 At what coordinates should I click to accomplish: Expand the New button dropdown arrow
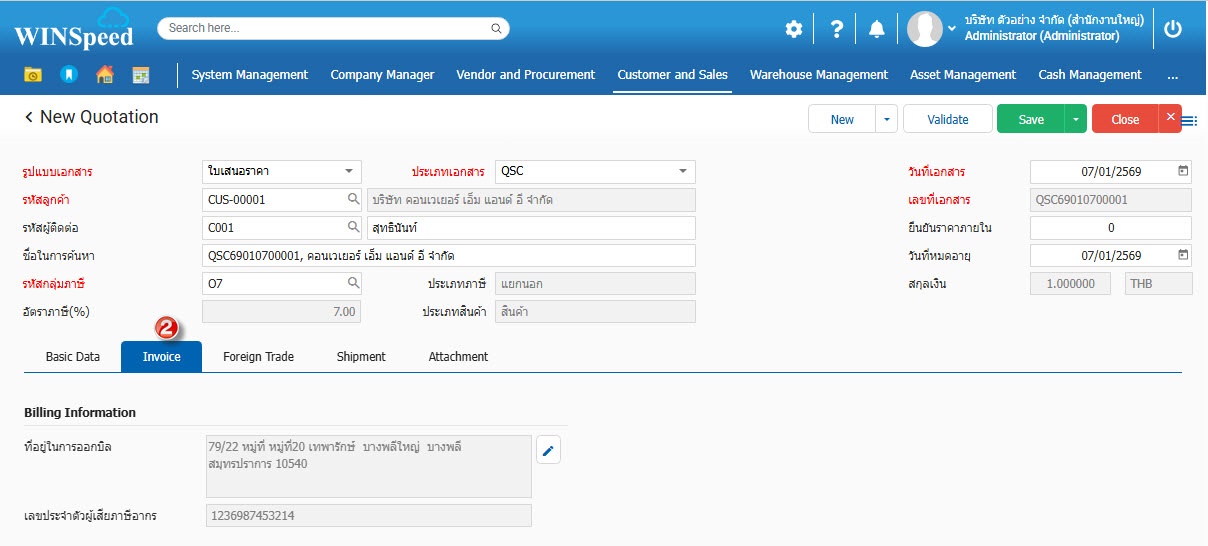pos(886,119)
